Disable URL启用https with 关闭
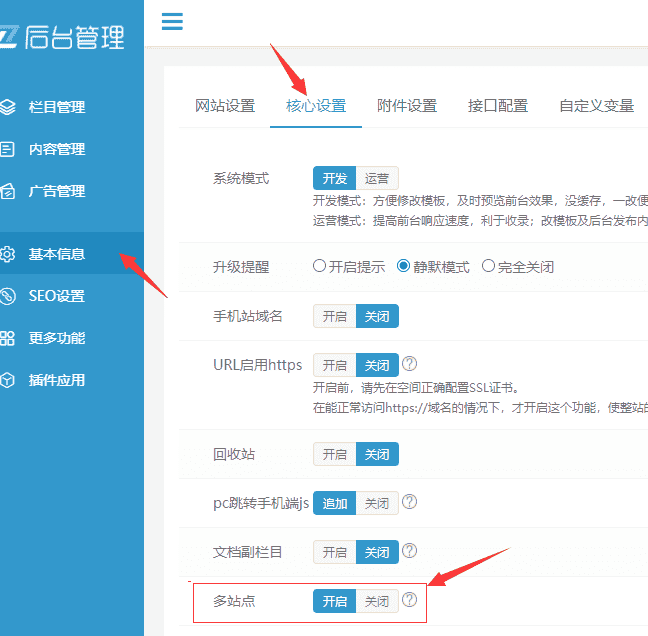The width and height of the screenshot is (648, 636). click(x=377, y=365)
